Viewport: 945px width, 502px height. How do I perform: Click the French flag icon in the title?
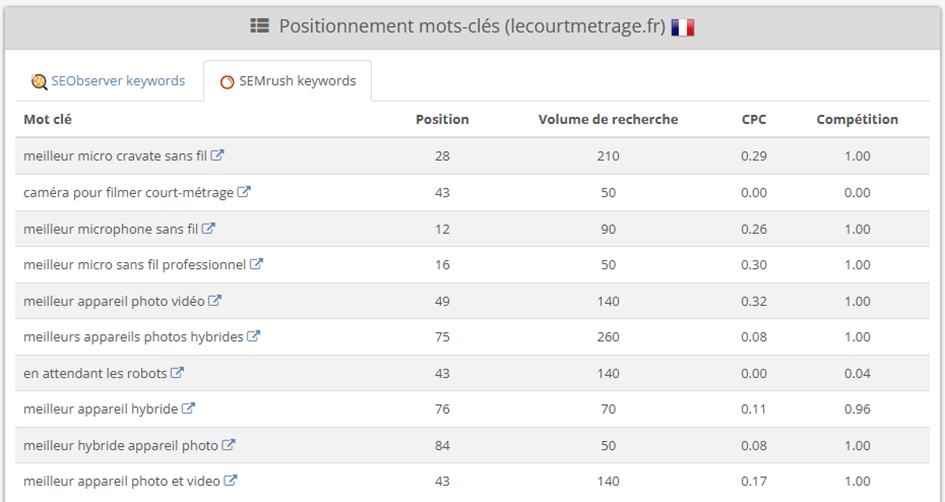coord(683,27)
